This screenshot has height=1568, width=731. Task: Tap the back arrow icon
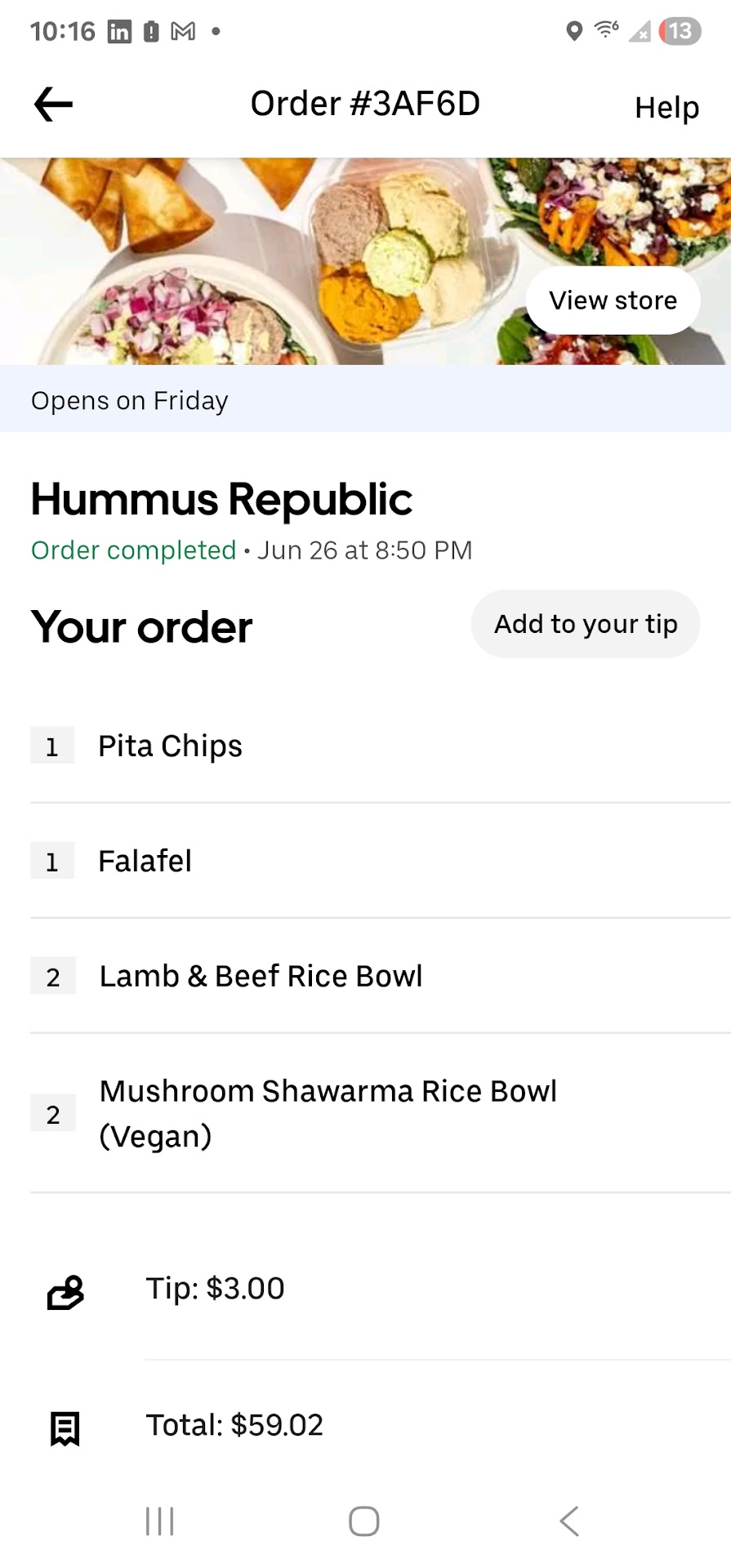pyautogui.click(x=54, y=105)
